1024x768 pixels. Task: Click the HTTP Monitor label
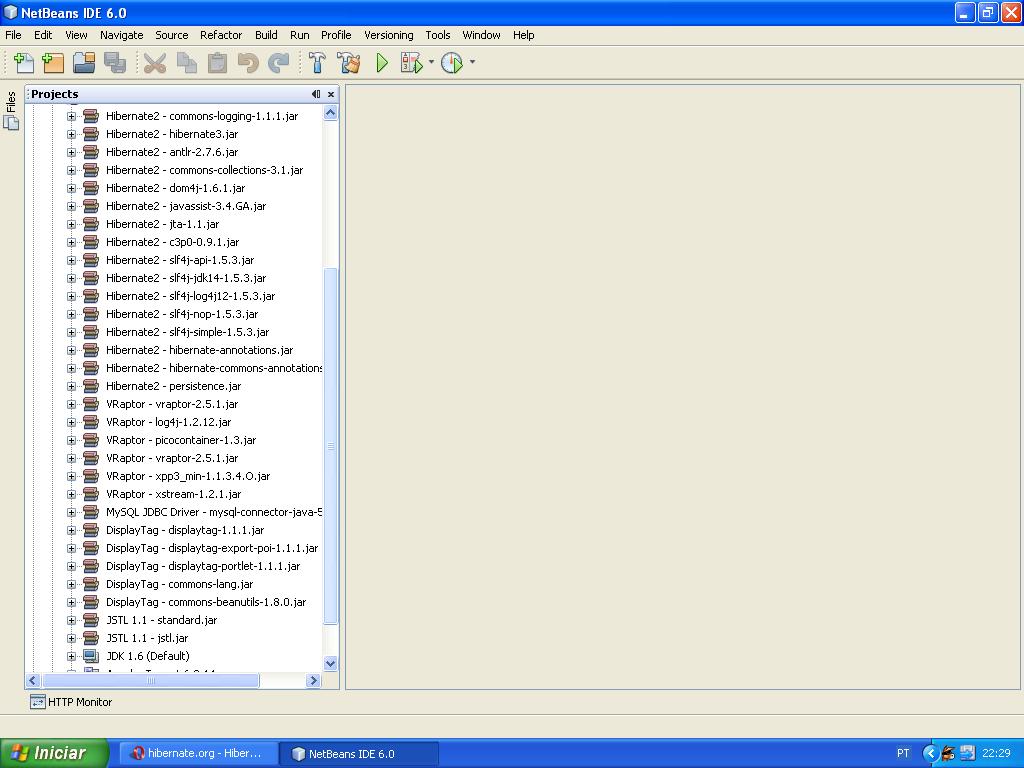[x=80, y=702]
